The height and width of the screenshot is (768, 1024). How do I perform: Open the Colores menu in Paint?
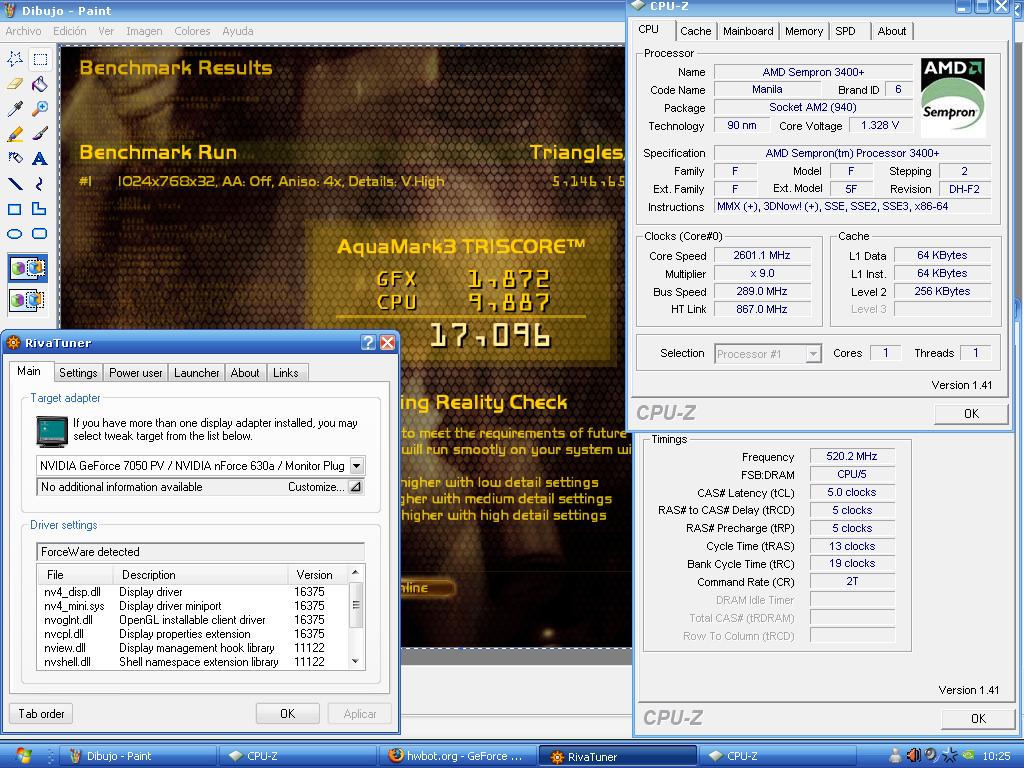(x=192, y=31)
